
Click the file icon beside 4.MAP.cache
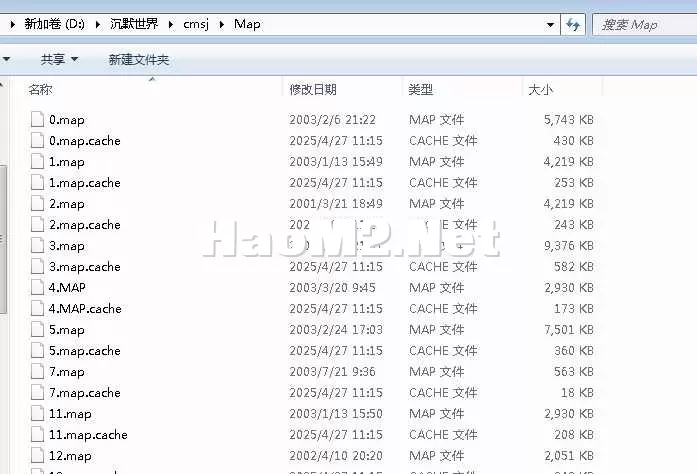(37, 309)
